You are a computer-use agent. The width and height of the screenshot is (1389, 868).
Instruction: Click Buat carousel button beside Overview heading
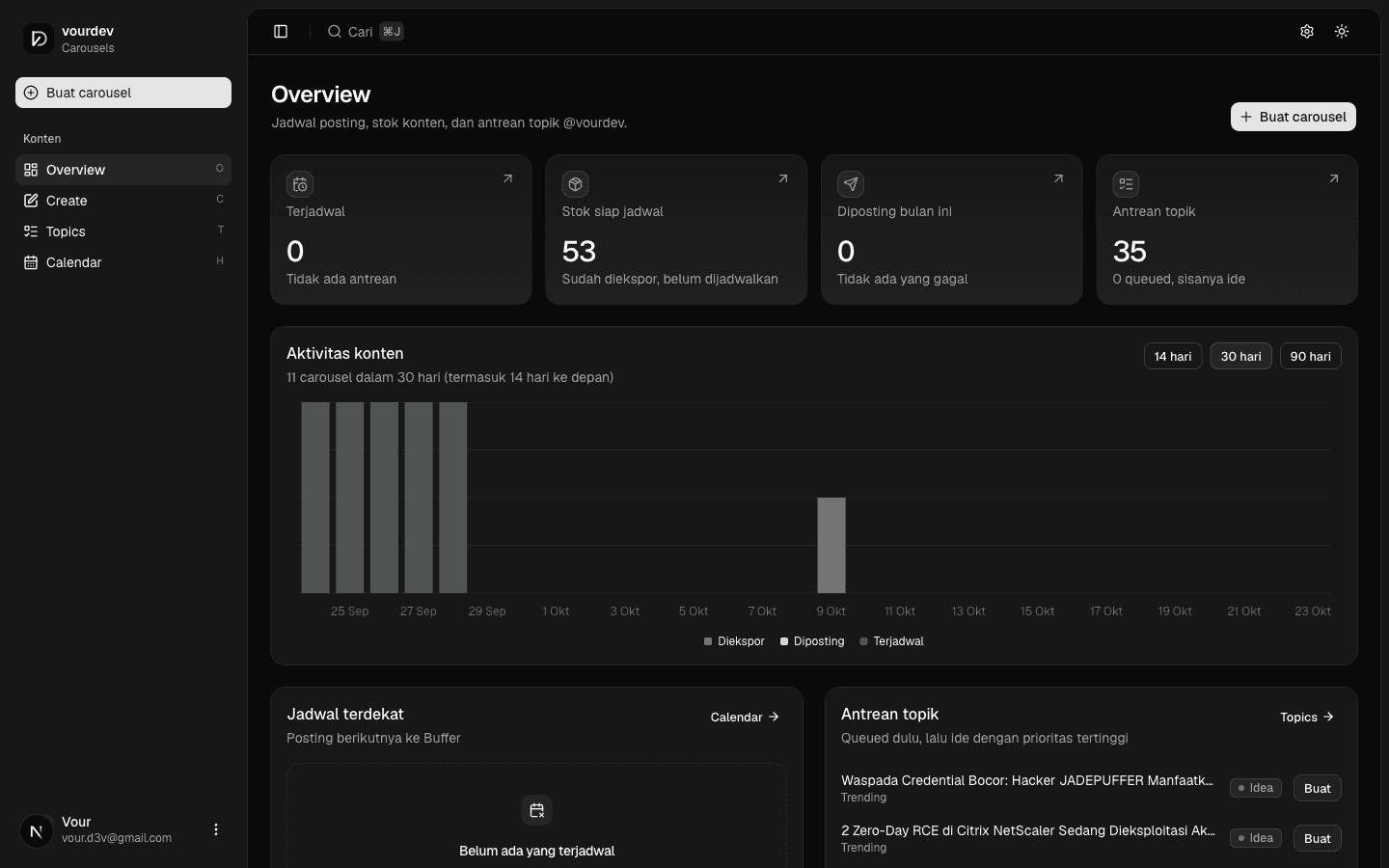click(1294, 117)
